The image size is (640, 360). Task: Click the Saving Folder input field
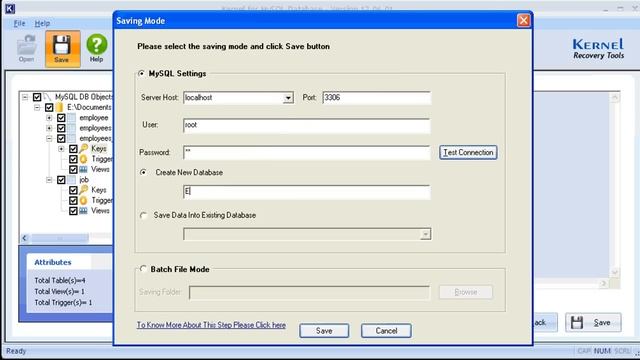[x=309, y=292]
